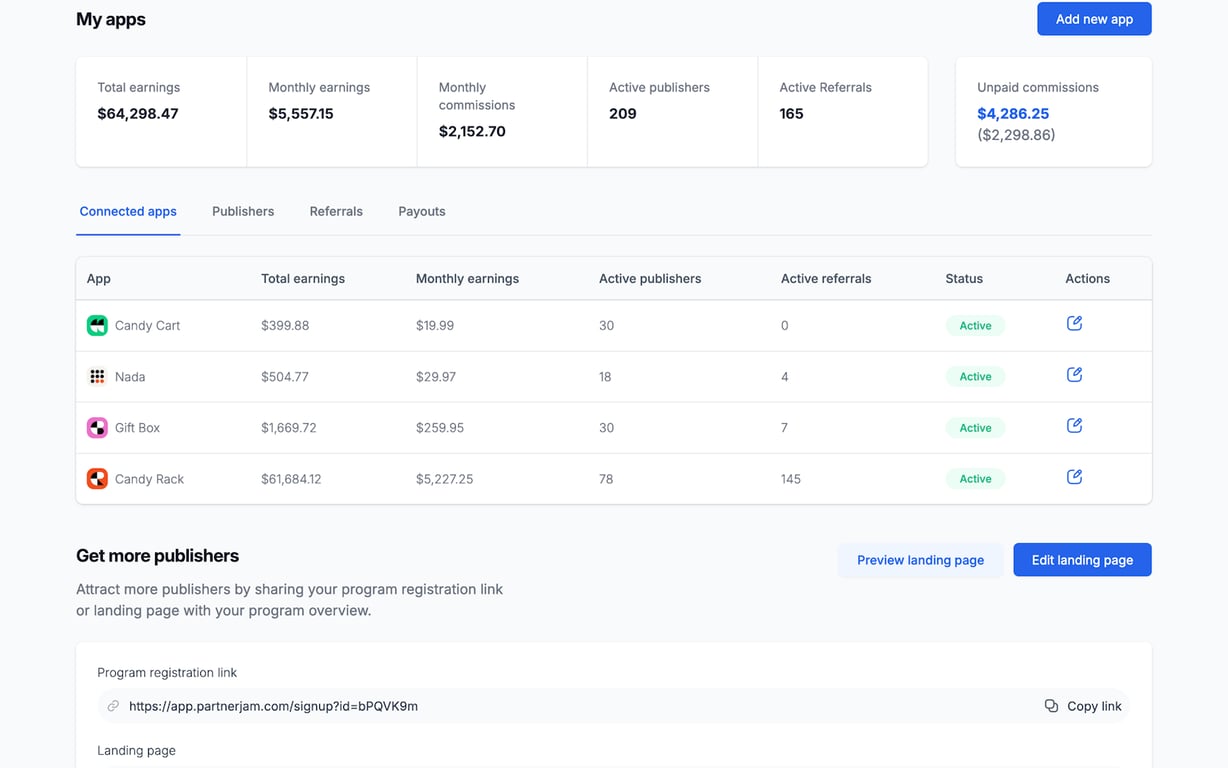Click the Candy Cart app logo
Viewport: 1228px width, 768px height.
click(x=97, y=325)
